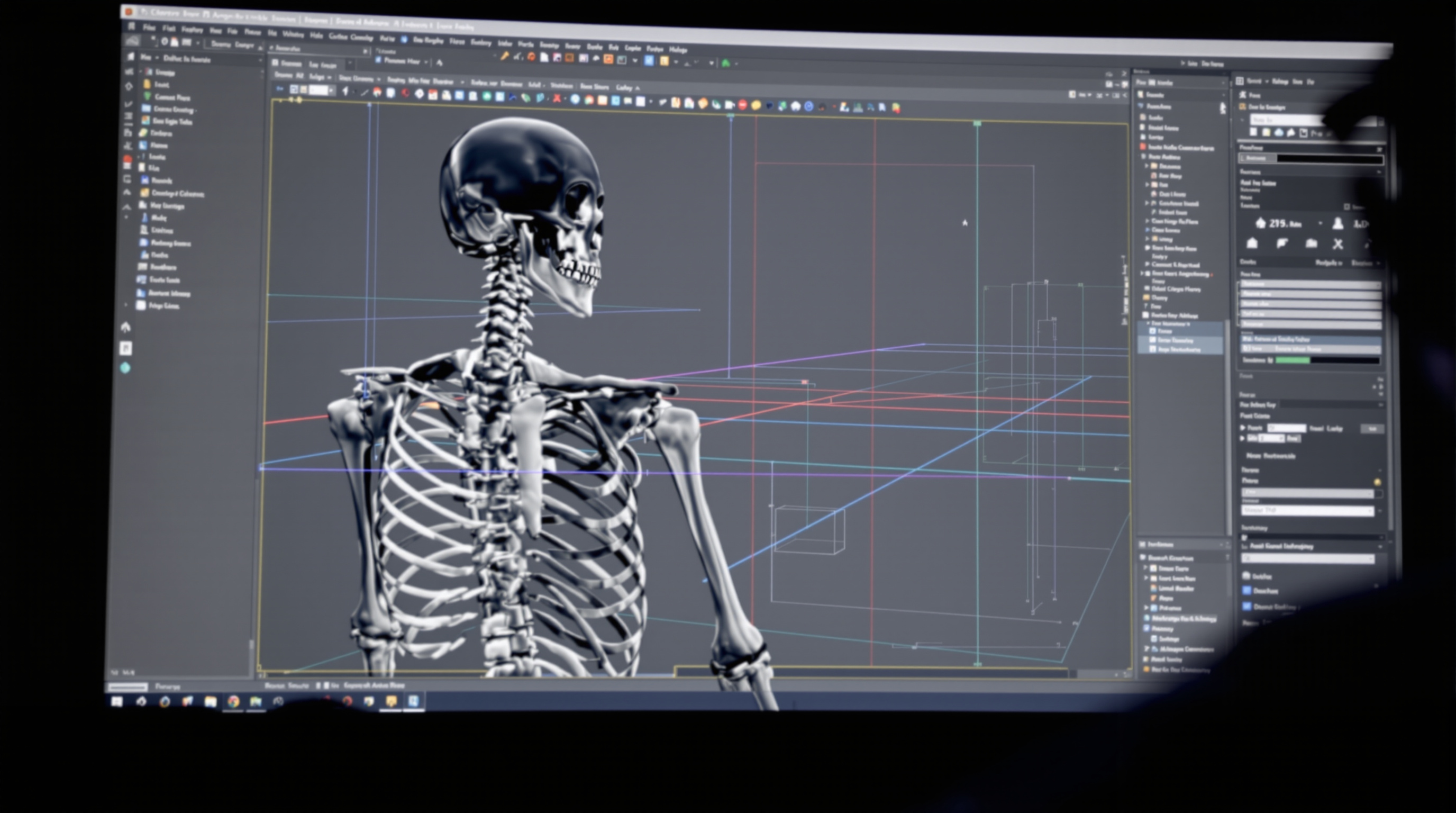Click the orange square icon in the main toolbar

[608, 59]
